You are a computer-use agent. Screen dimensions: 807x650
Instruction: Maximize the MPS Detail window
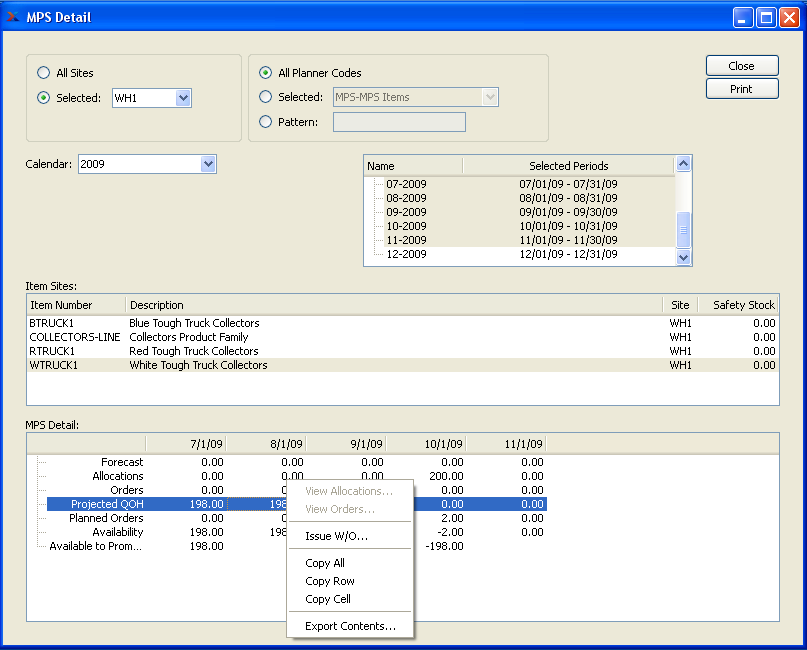click(766, 16)
